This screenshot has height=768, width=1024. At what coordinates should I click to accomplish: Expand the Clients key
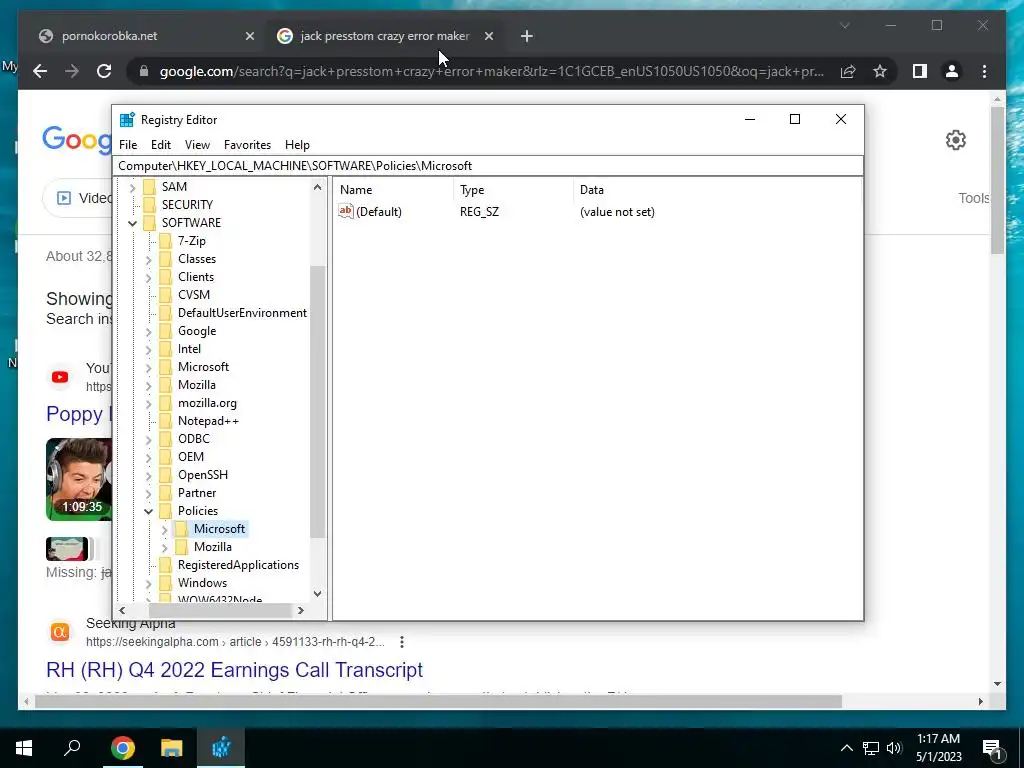(148, 278)
